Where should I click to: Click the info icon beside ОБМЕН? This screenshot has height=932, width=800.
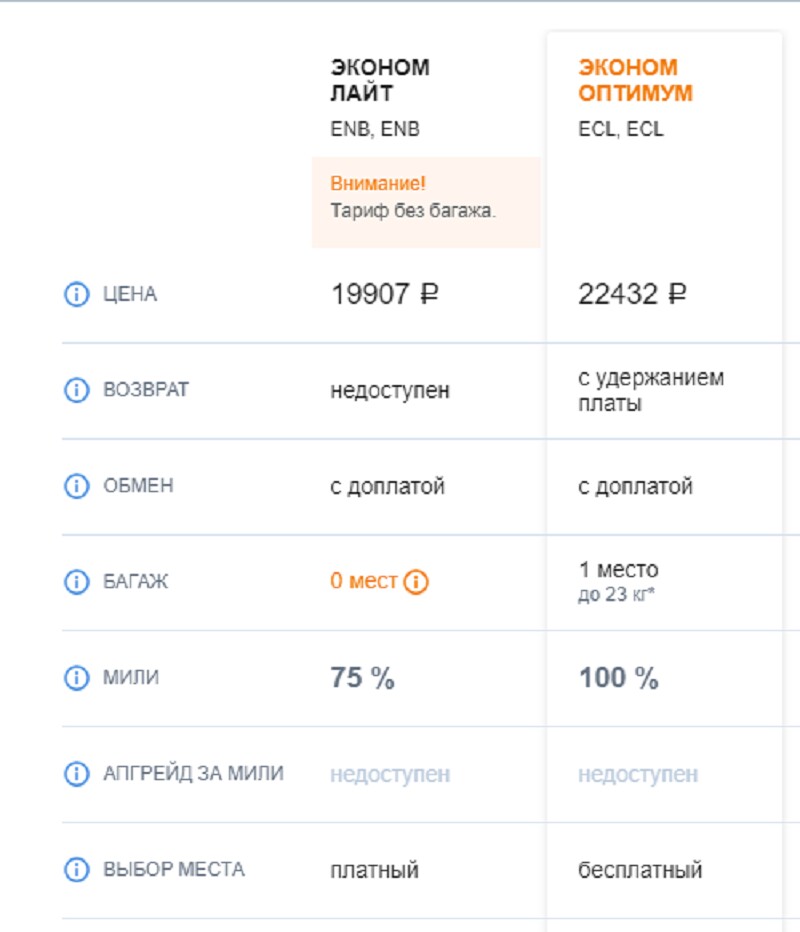76,486
